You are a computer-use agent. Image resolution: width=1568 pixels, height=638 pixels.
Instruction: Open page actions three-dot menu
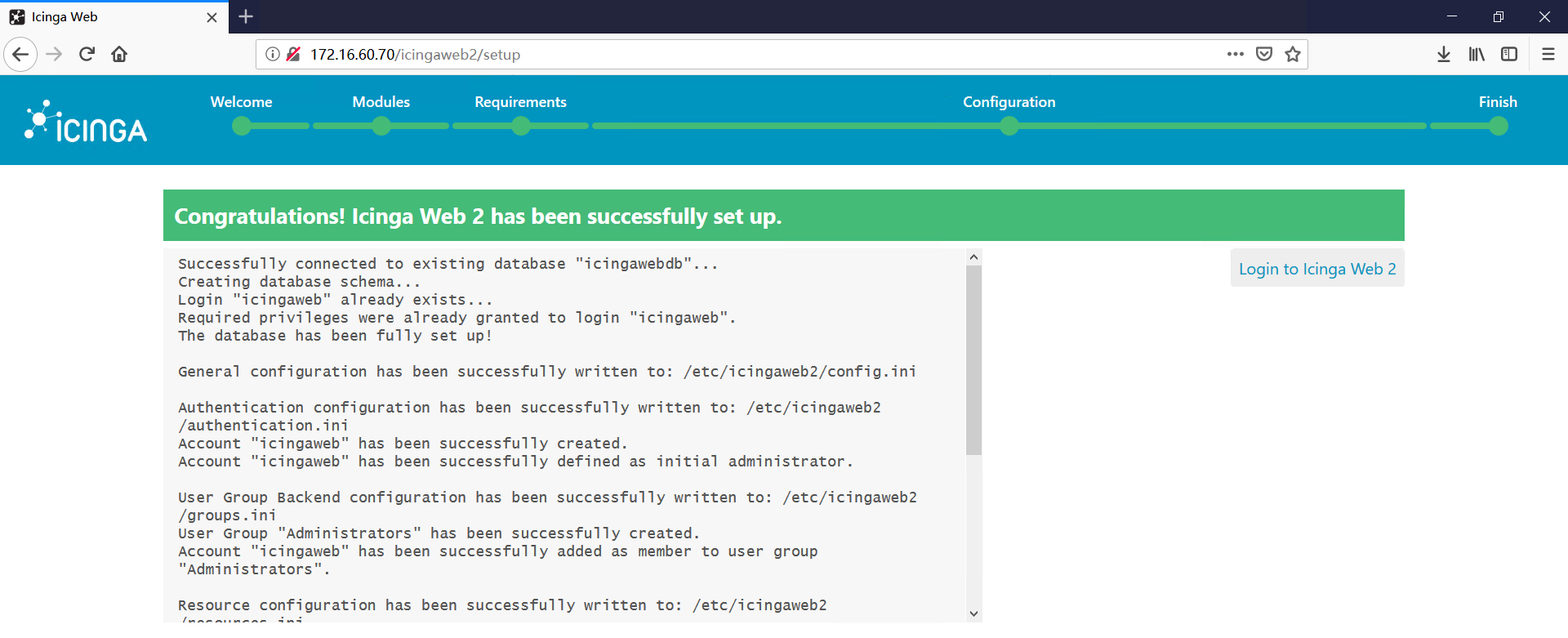(1235, 55)
